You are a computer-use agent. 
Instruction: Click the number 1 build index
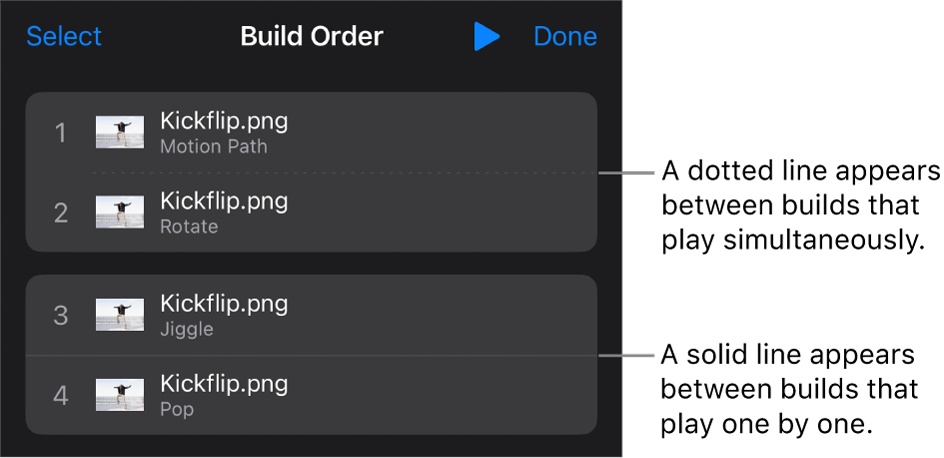[61, 133]
